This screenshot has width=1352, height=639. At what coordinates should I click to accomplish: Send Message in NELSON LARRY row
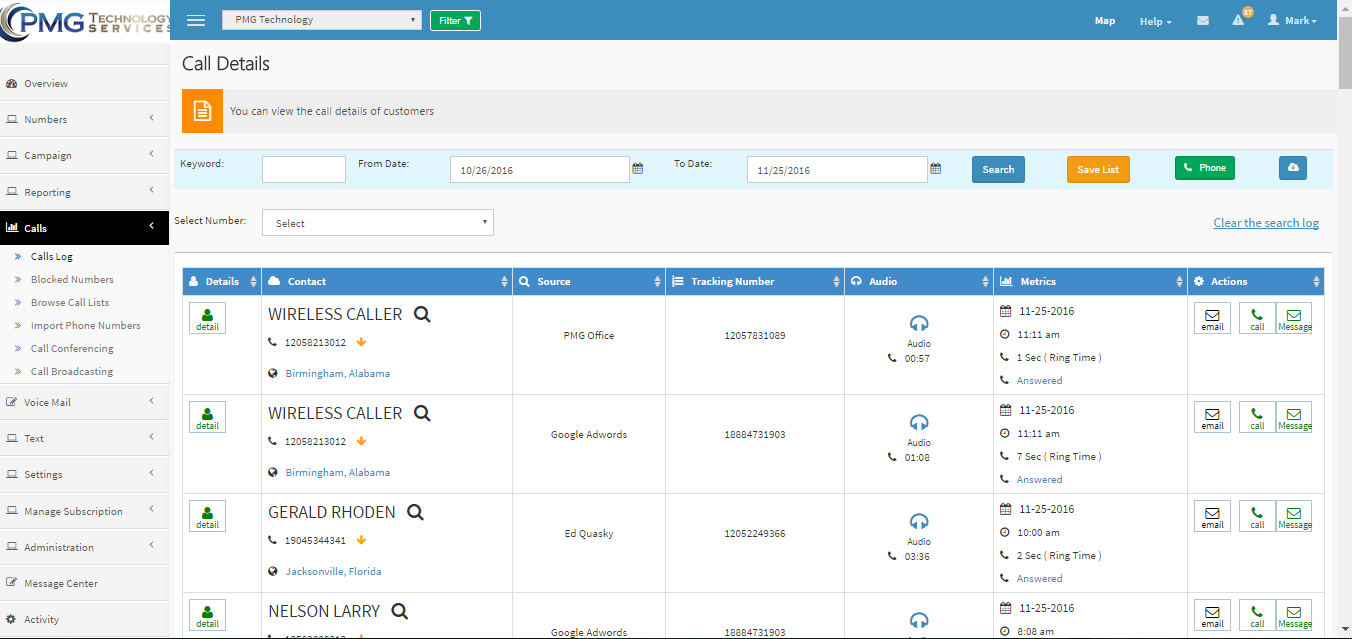tap(1294, 615)
